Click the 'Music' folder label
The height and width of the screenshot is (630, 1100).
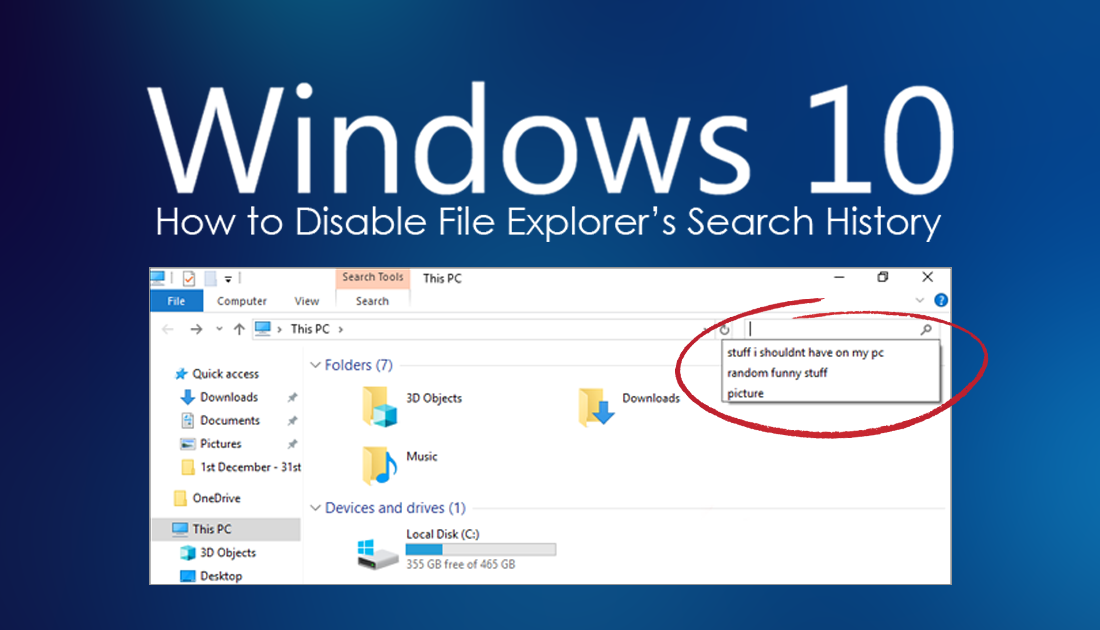422,457
